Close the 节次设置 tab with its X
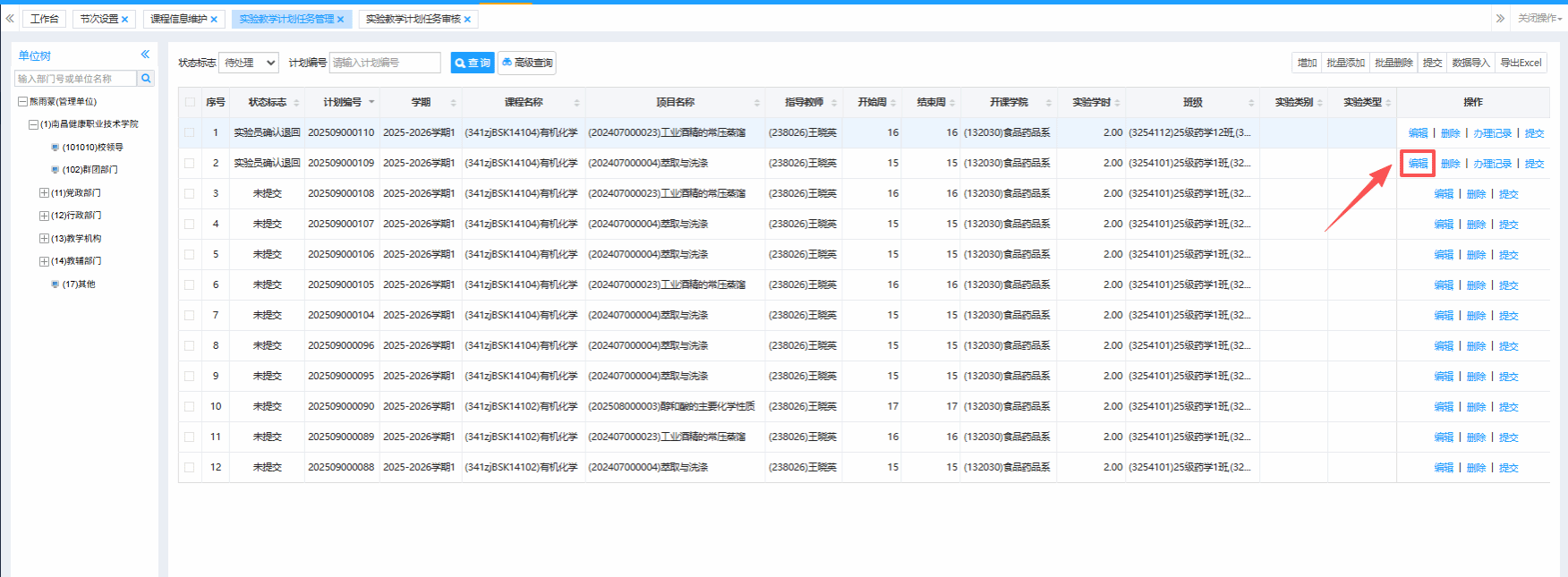 pos(125,19)
